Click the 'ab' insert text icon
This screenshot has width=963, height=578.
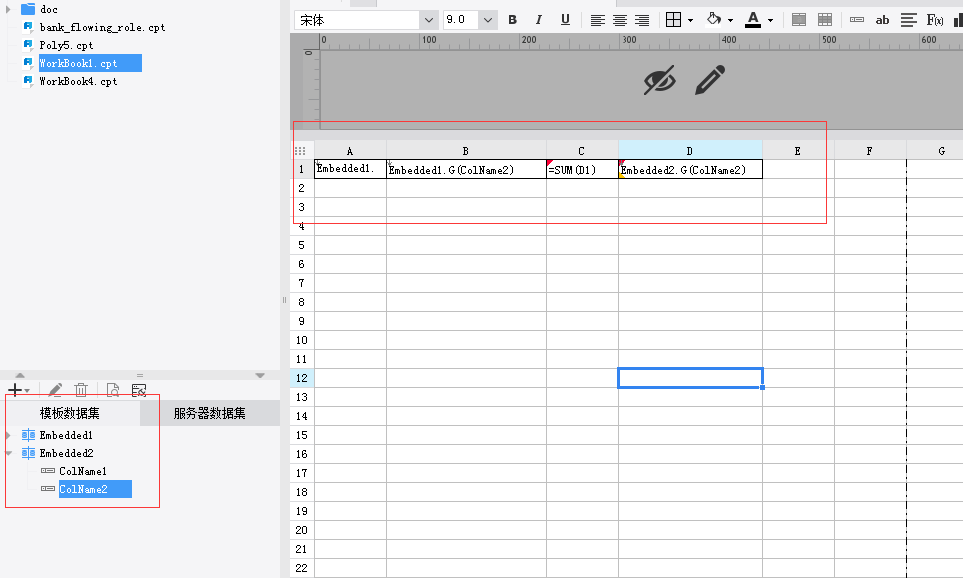[883, 20]
